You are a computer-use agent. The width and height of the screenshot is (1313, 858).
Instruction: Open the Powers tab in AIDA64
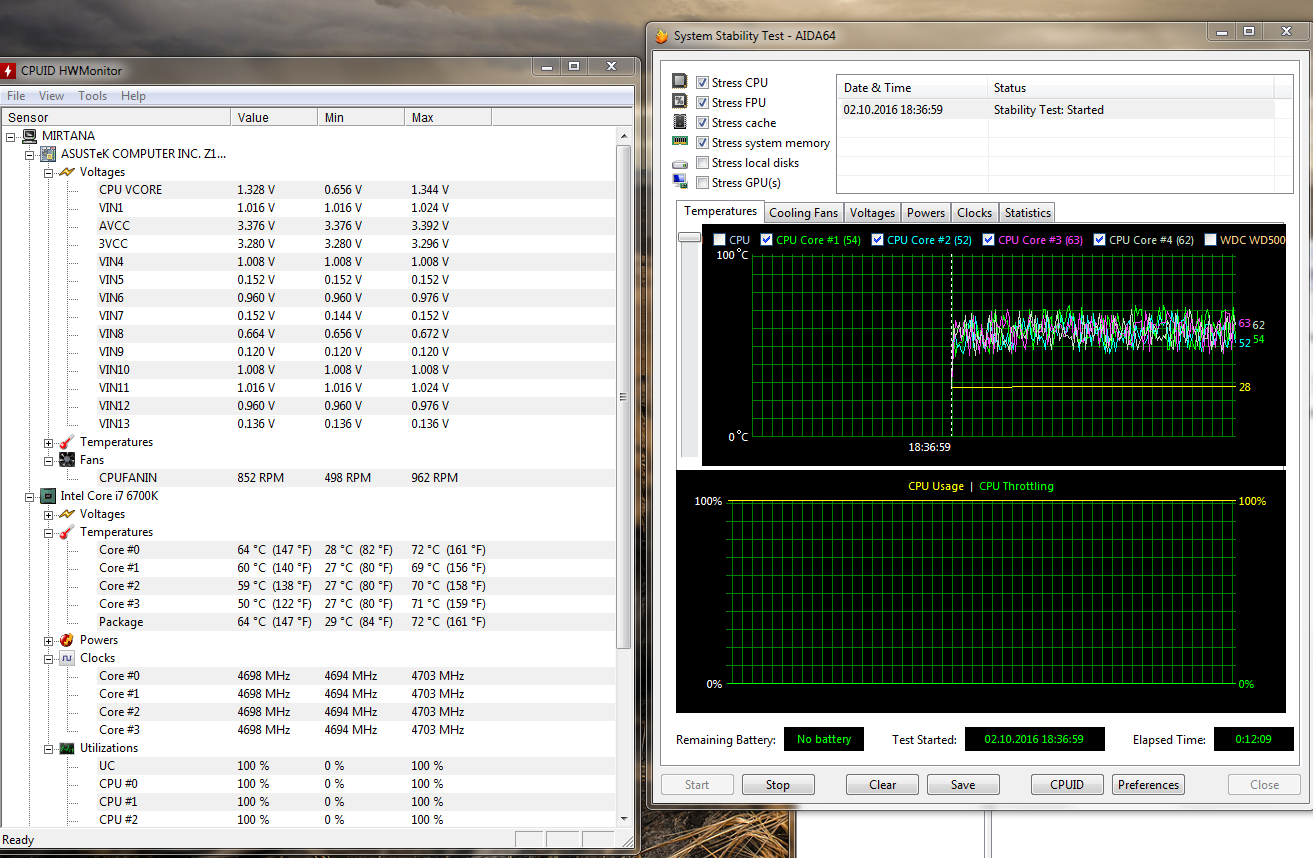point(926,213)
